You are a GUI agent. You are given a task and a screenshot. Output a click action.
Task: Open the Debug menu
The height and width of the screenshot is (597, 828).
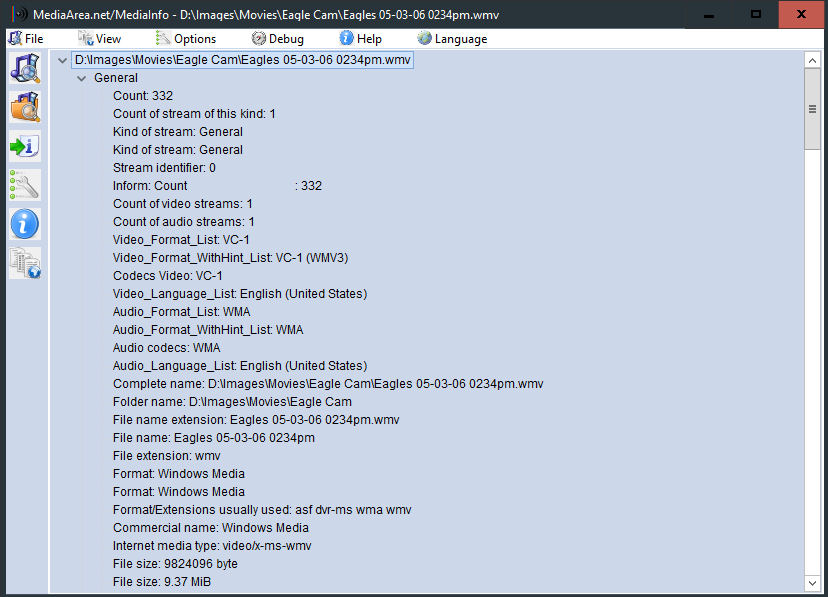(x=278, y=39)
